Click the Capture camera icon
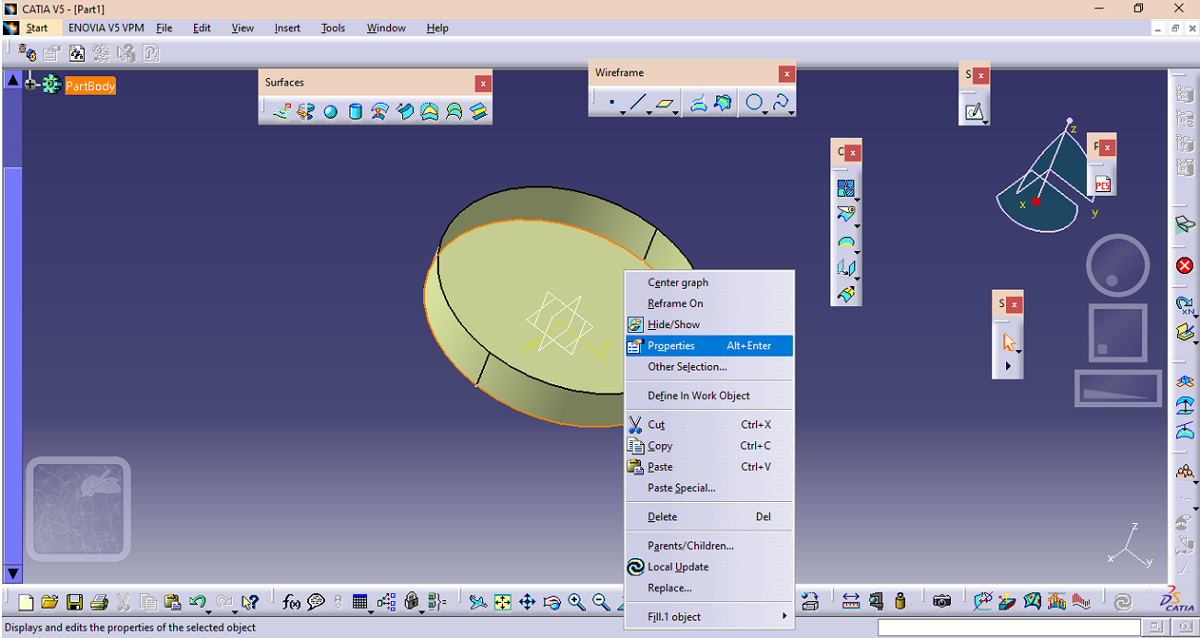This screenshot has height=638, width=1200. pyautogui.click(x=941, y=602)
